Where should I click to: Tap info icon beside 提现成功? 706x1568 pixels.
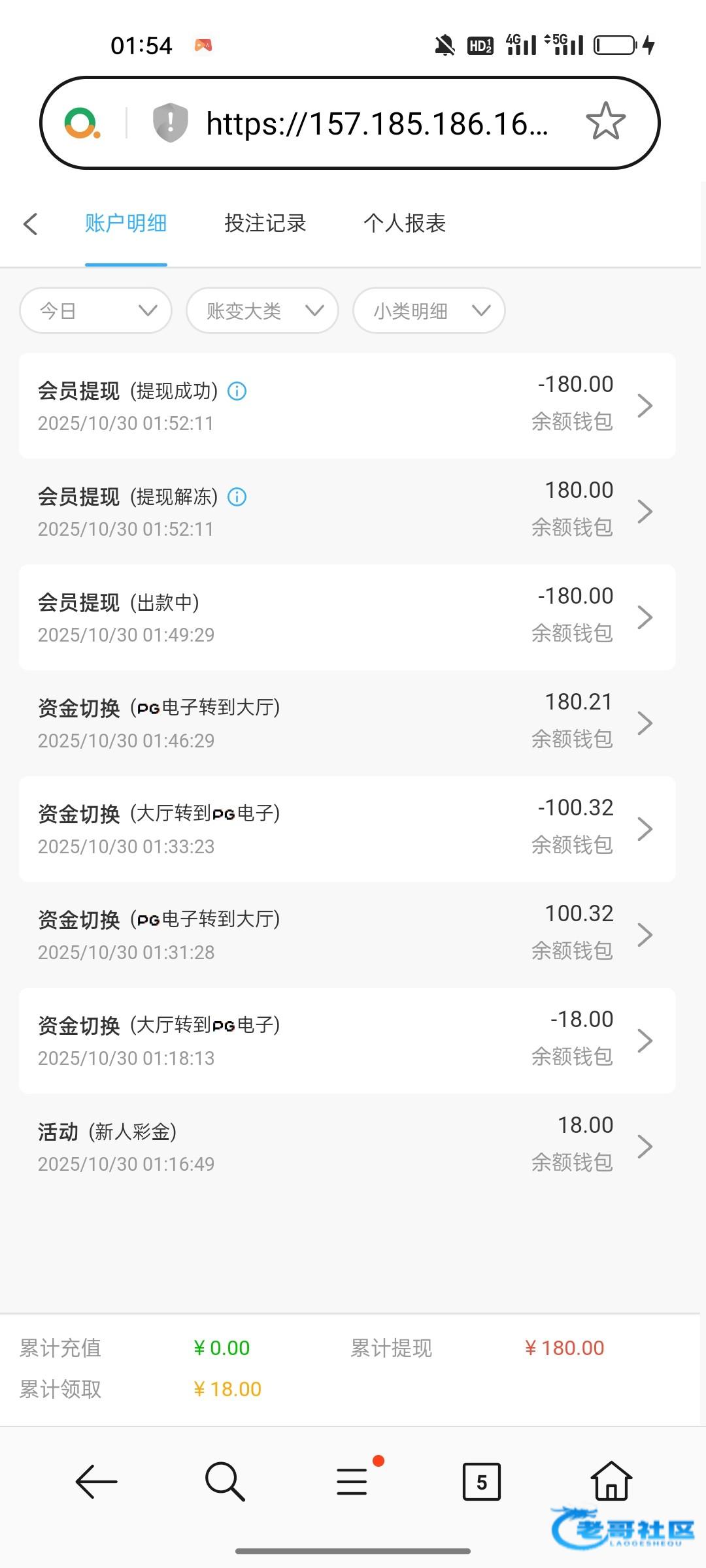(237, 391)
